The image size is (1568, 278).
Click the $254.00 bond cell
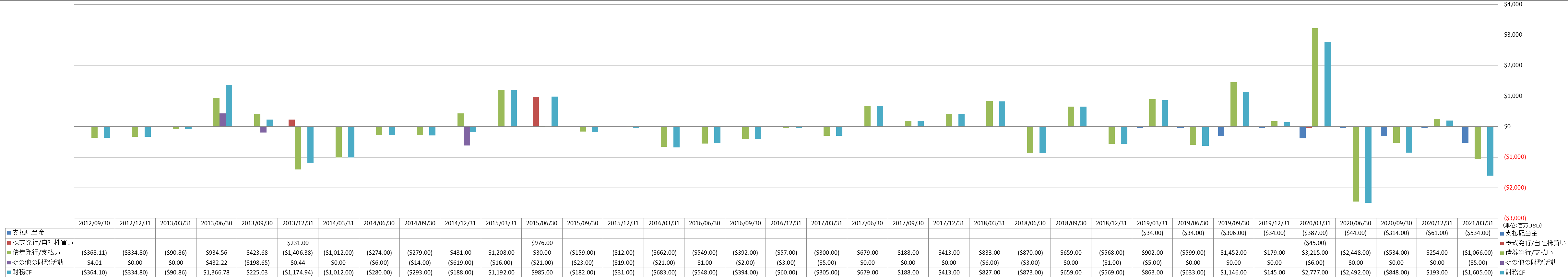click(x=1437, y=252)
